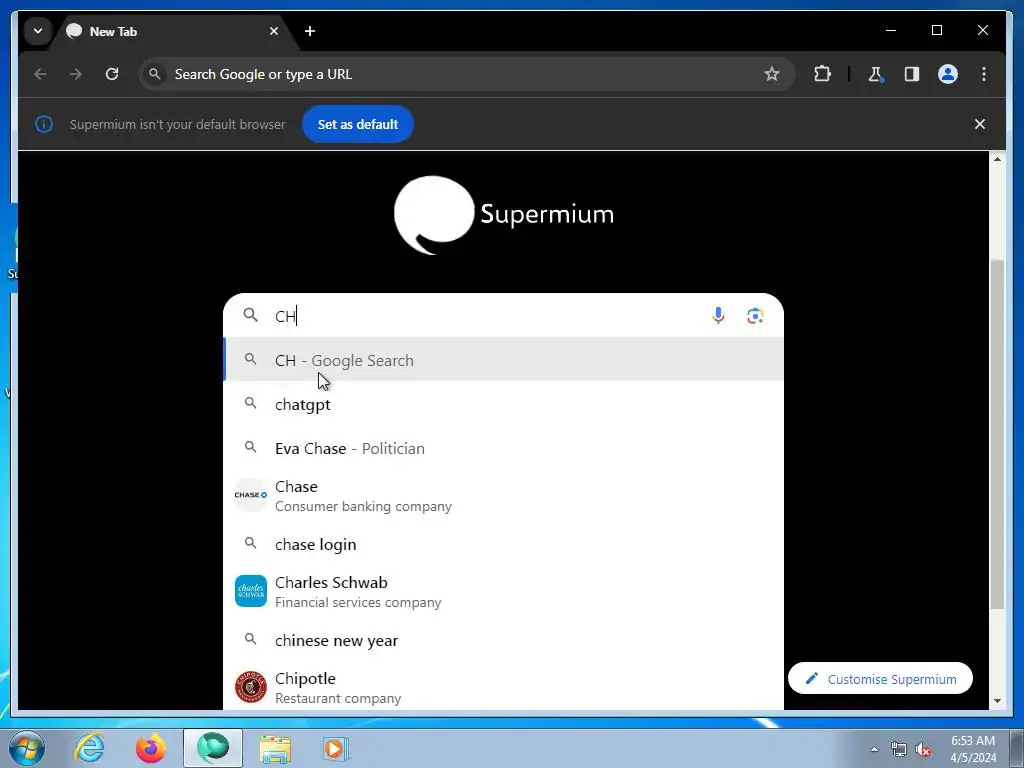Image resolution: width=1024 pixels, height=768 pixels.
Task: Click the chatgpt suggestion magnifier icon
Action: [251, 403]
